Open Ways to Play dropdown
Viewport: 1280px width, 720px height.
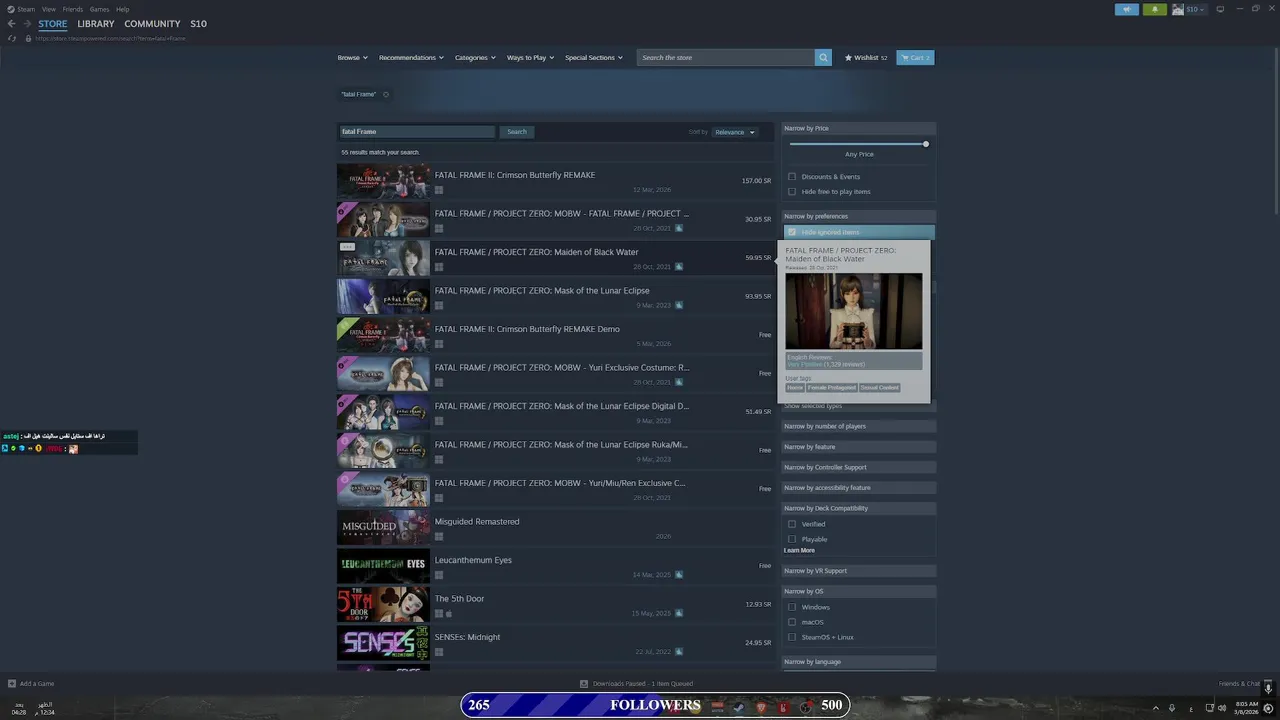[530, 58]
